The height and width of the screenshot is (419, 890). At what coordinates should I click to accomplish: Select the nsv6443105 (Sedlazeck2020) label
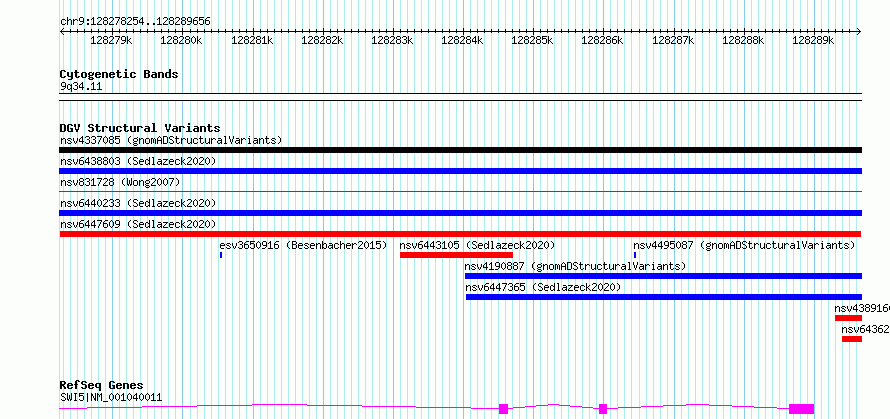(477, 245)
